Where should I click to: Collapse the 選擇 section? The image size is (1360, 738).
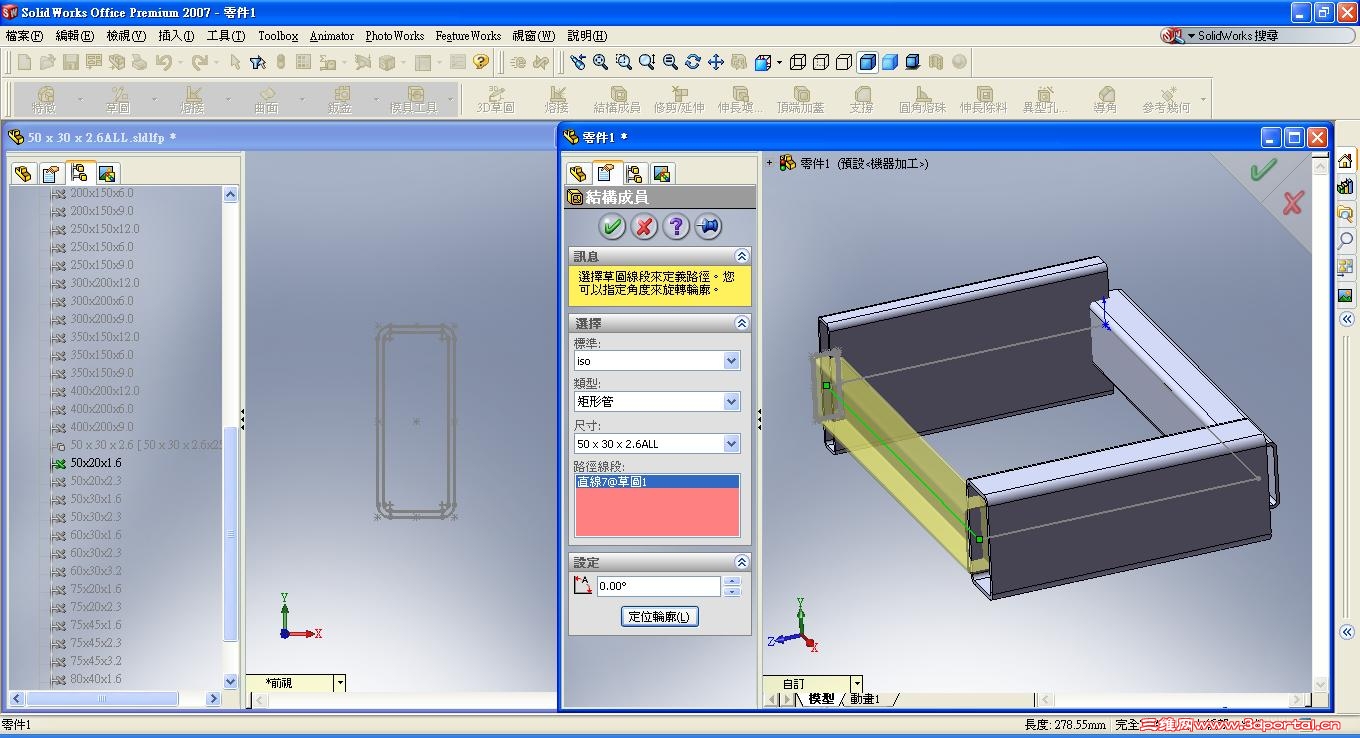click(741, 323)
